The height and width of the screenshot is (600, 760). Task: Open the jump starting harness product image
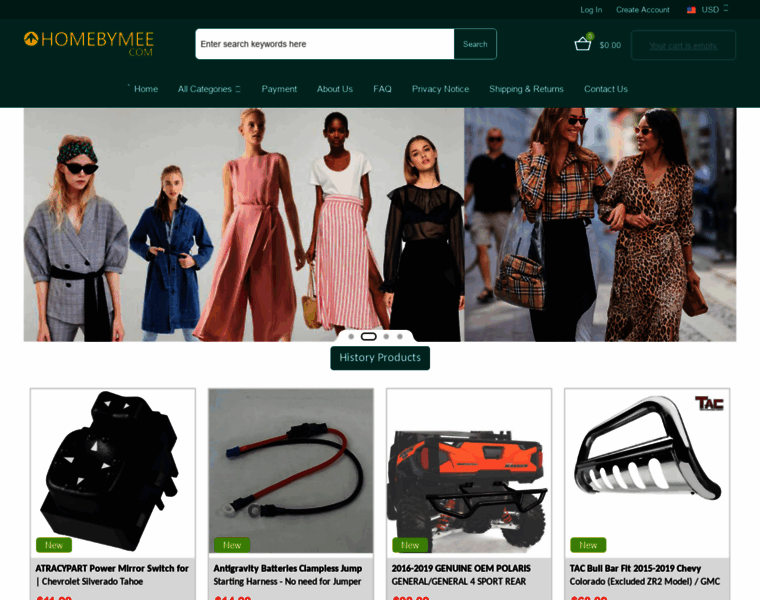[x=291, y=471]
